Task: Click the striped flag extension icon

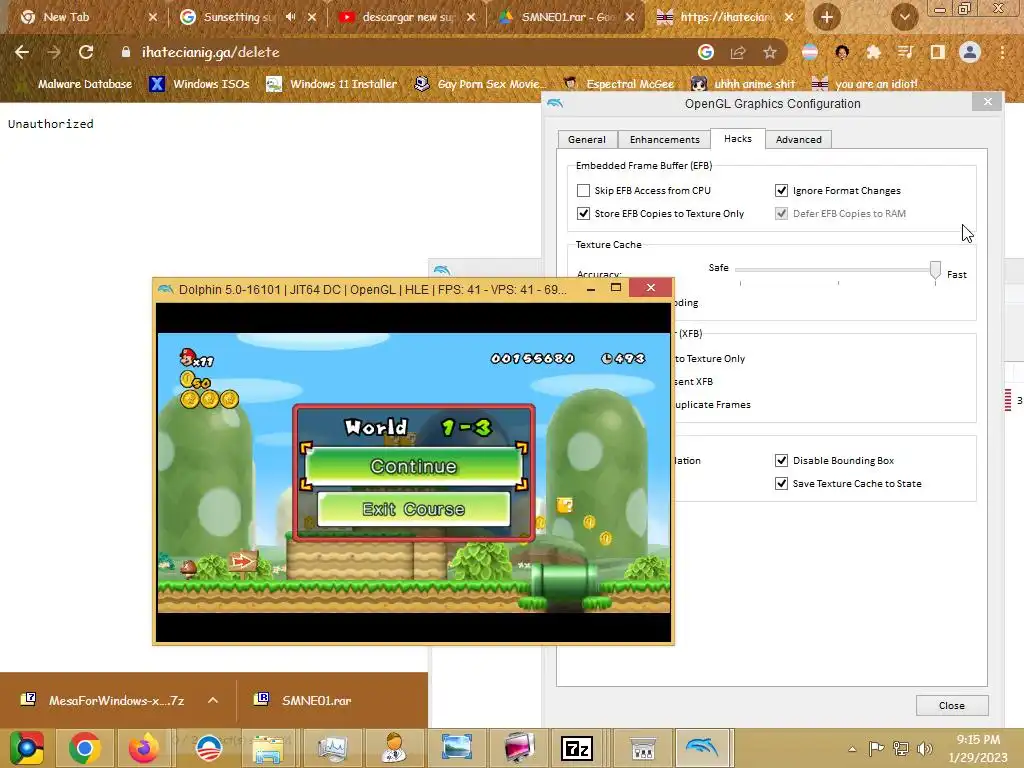Action: point(810,52)
